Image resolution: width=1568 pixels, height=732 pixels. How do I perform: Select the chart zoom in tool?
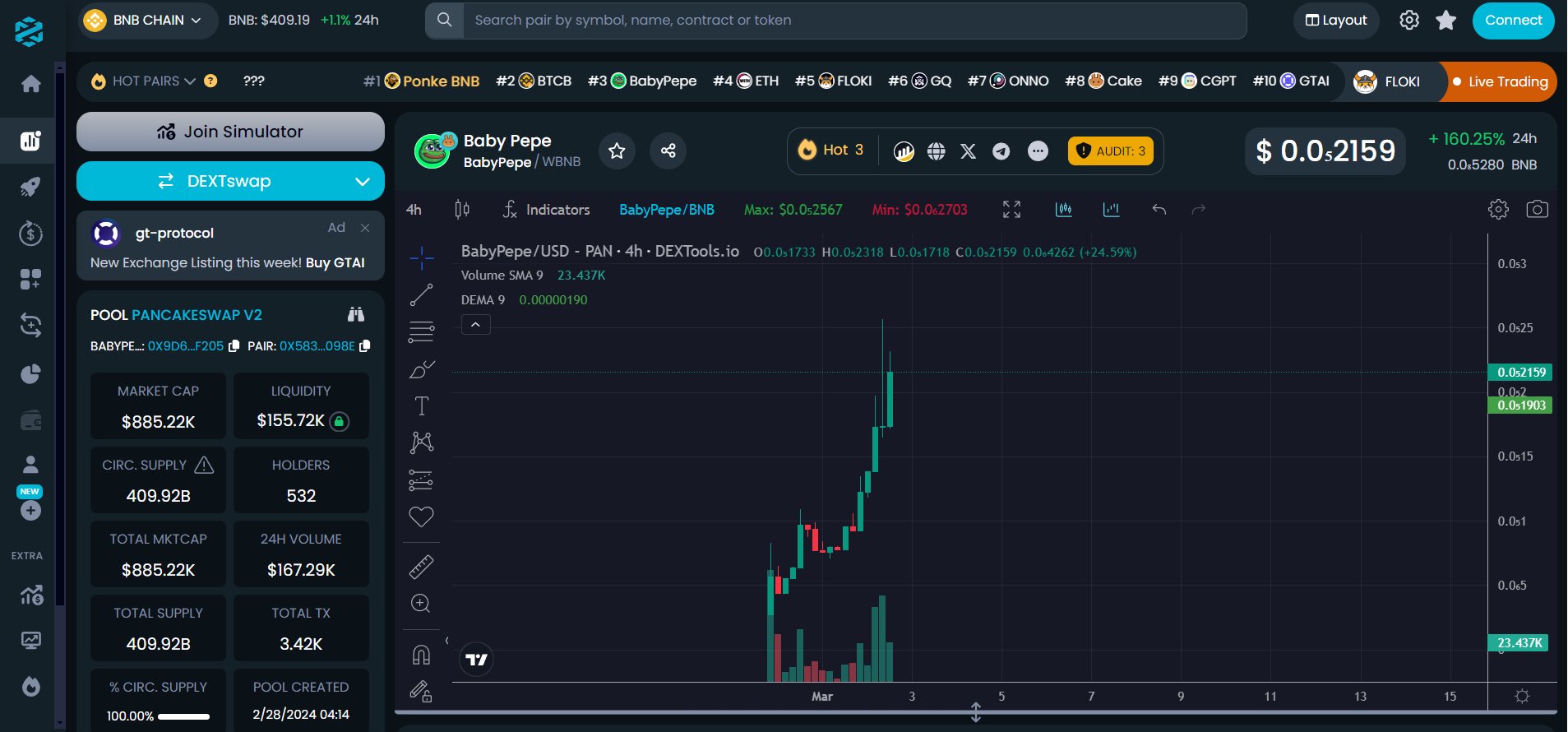pyautogui.click(x=421, y=604)
